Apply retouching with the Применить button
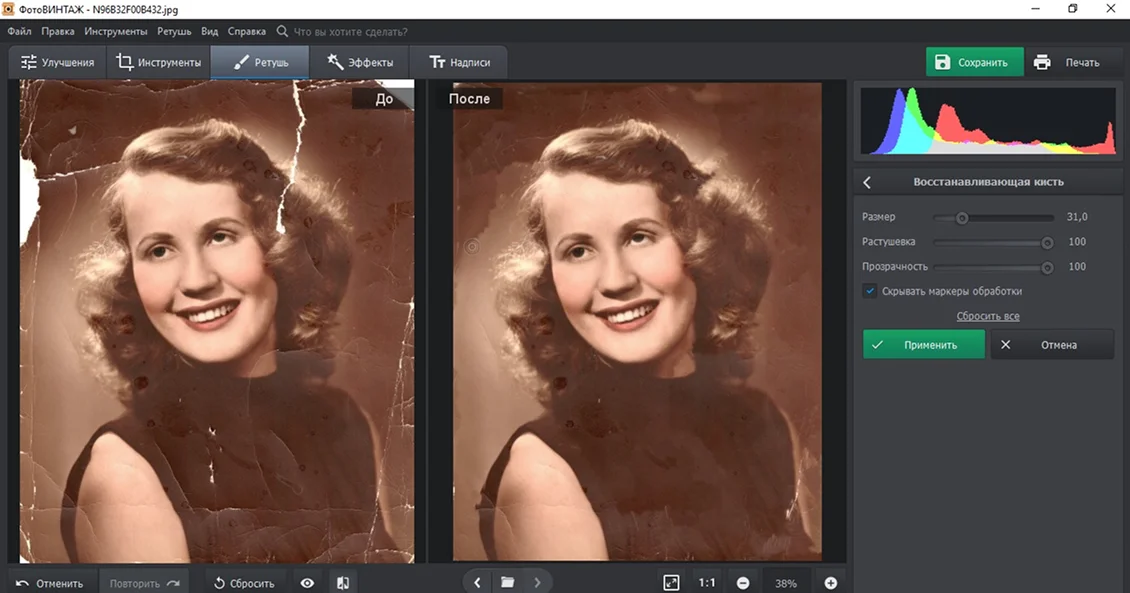This screenshot has width=1130, height=593. coord(923,344)
